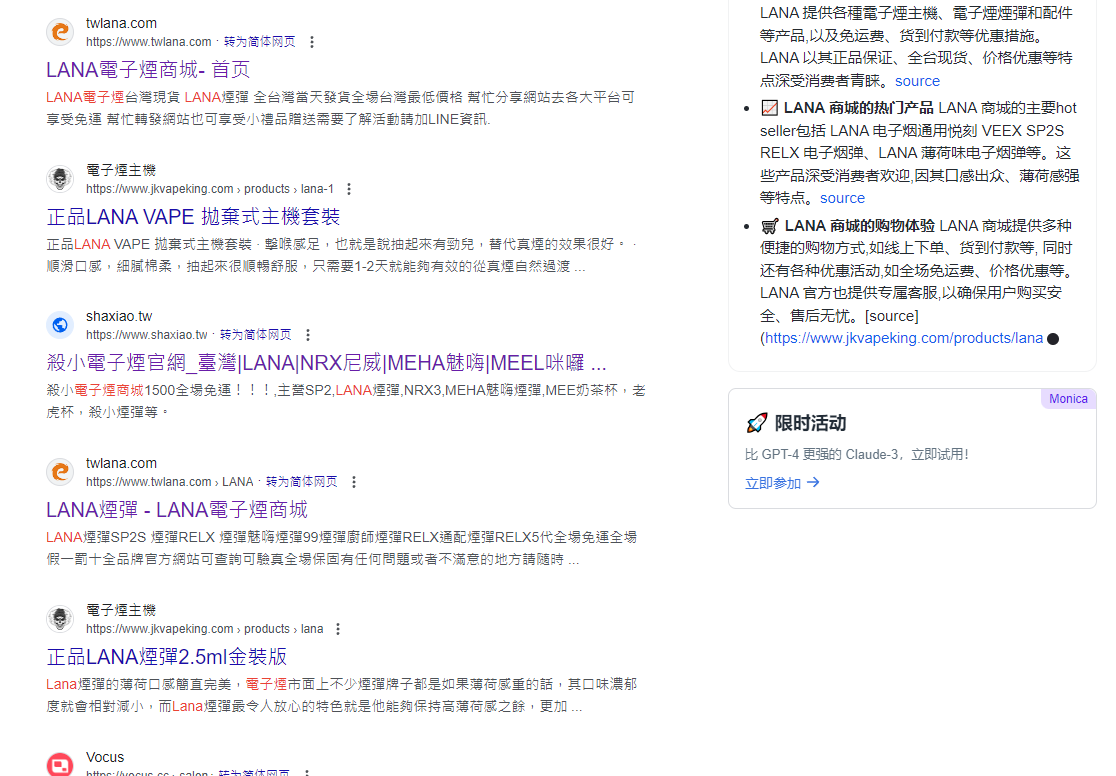The image size is (1116, 776).
Task: Click the twlana.com favicon on the LANA煙彈 result
Action: (60, 472)
